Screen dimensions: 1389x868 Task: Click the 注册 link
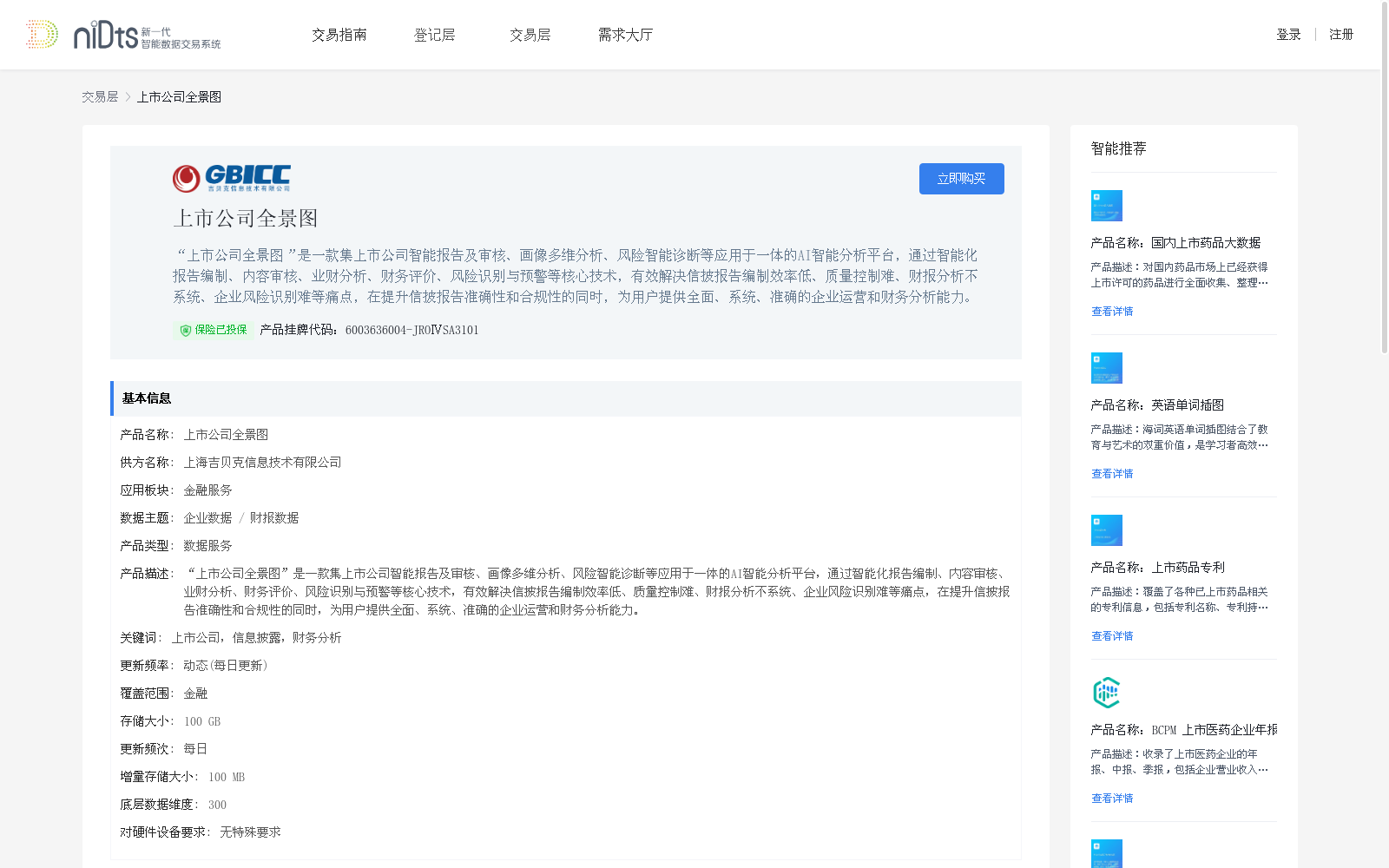click(1341, 35)
